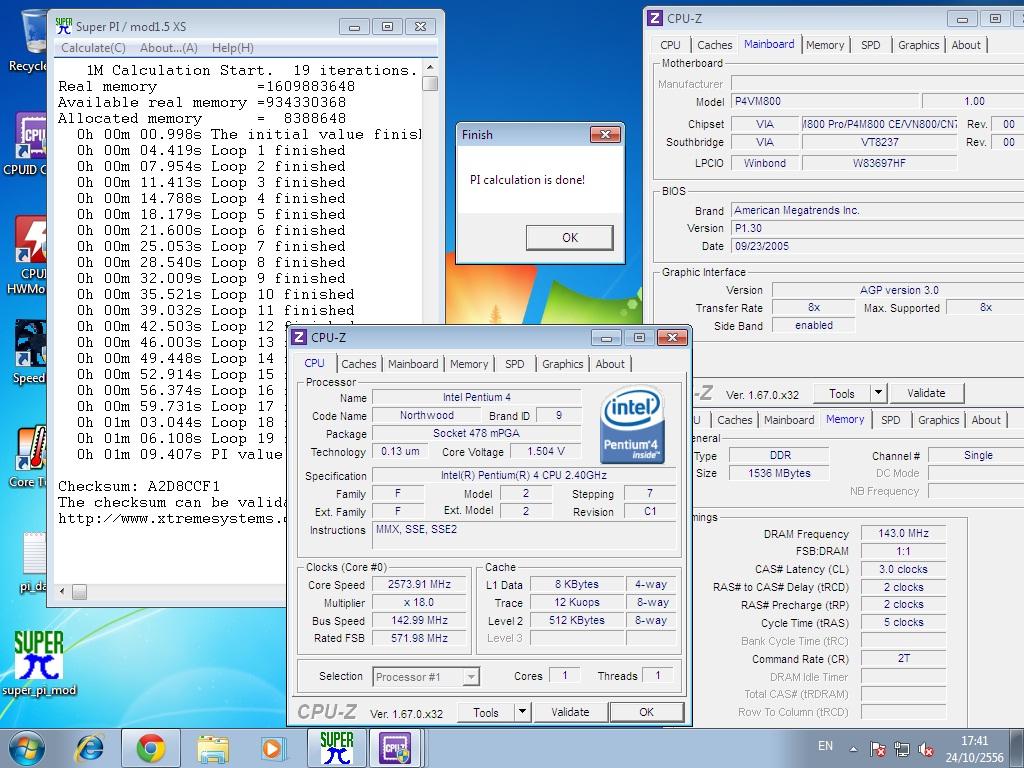Open the super_pi_mod desktop icon
The height and width of the screenshot is (768, 1024).
coord(39,663)
